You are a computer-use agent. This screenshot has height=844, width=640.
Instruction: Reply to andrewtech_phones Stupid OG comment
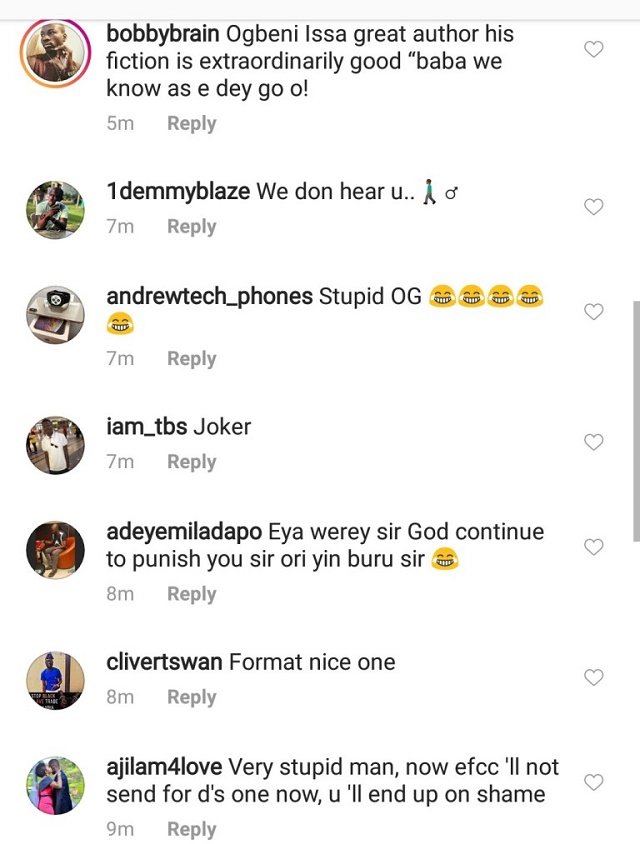click(x=191, y=359)
